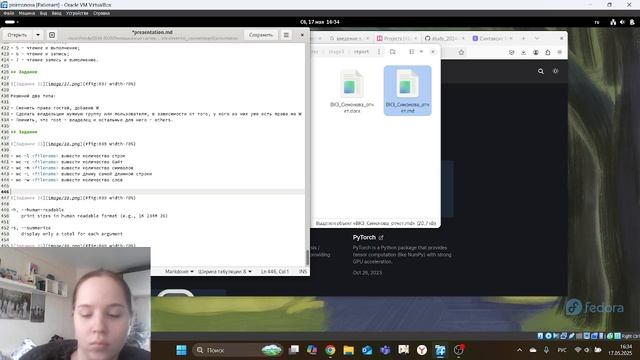Screen dimensions: 640x360
Task: Click the Ln 446, Col 1 cursor position indicator
Action: pyautogui.click(x=275, y=271)
